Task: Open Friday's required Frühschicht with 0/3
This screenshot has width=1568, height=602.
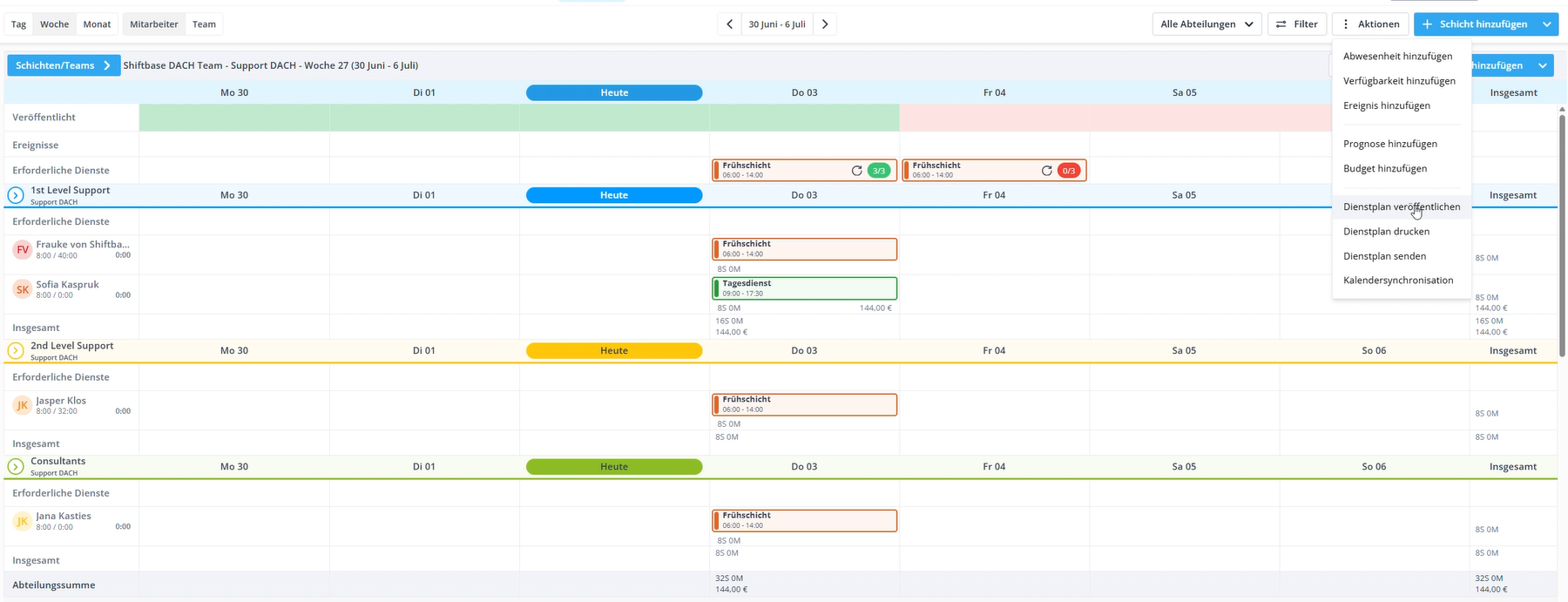Action: coord(994,171)
